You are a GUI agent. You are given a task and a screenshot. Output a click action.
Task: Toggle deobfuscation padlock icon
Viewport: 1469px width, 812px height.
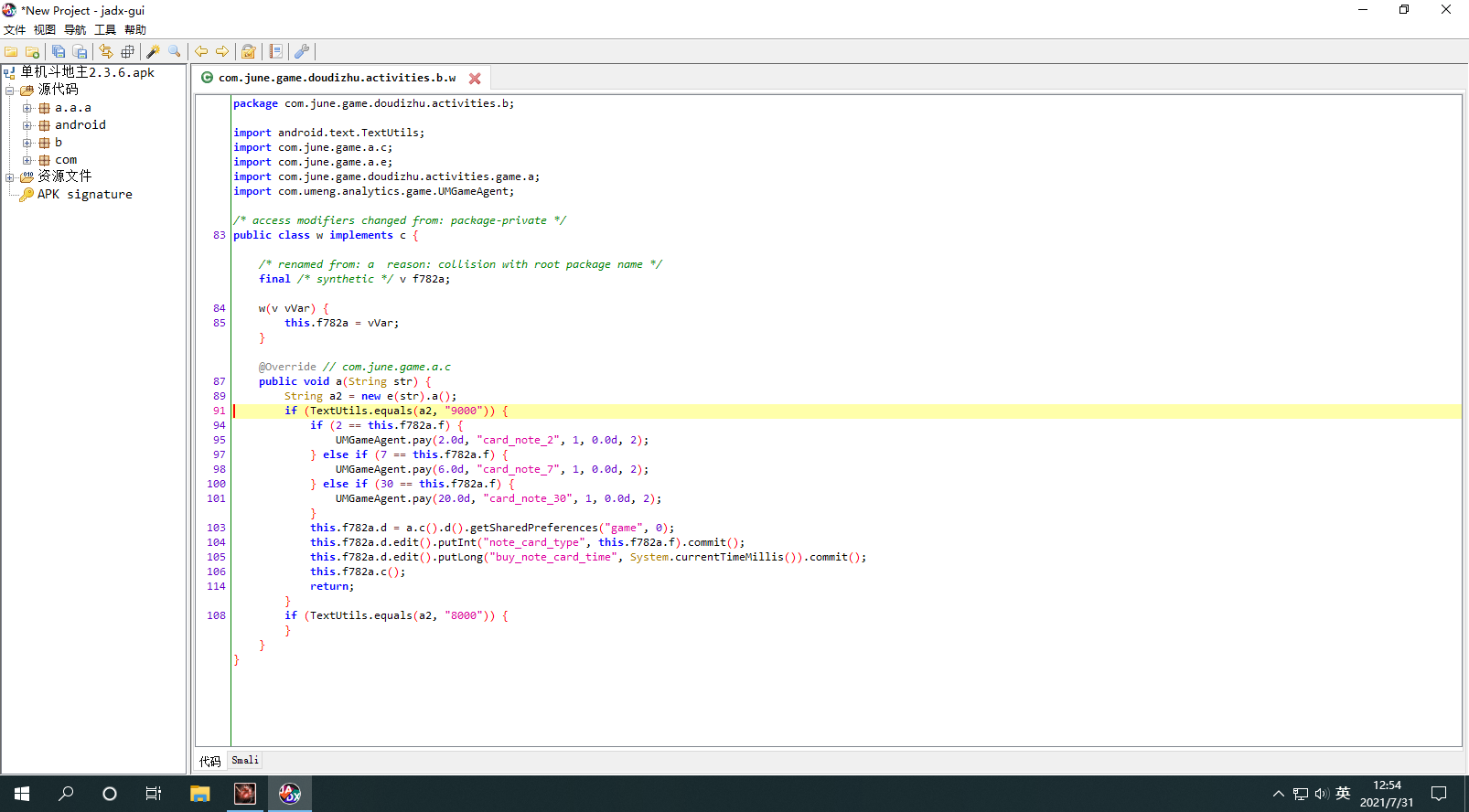[248, 51]
